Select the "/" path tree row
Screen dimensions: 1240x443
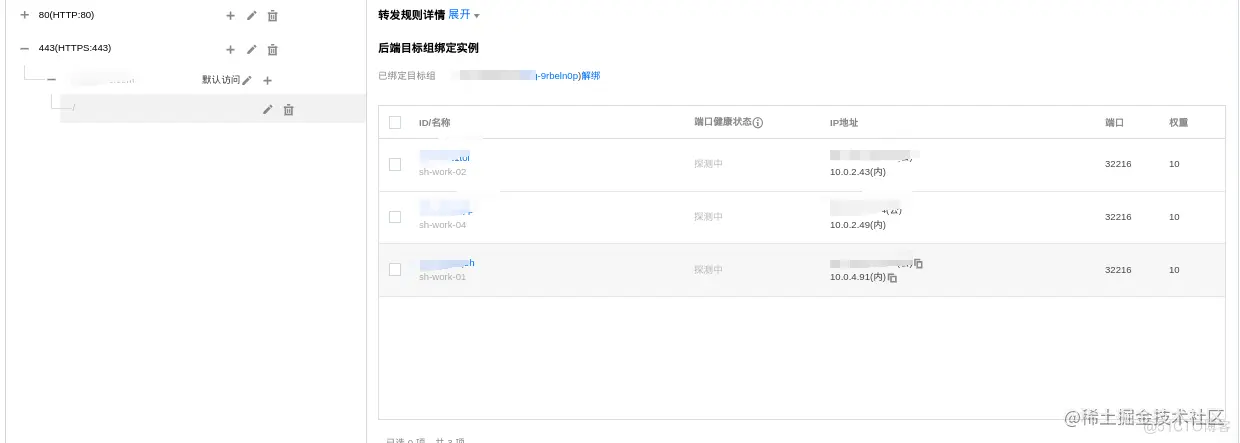point(213,109)
